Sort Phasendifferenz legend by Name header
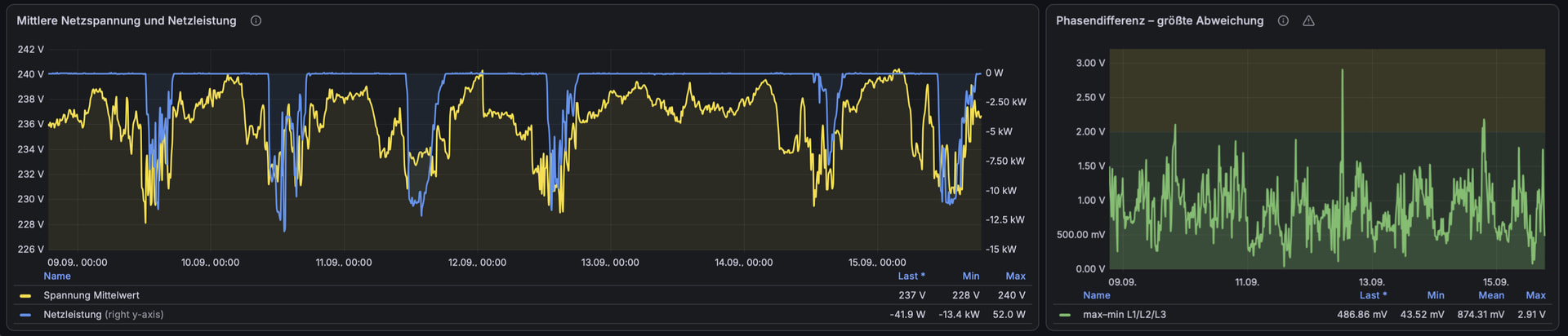The height and width of the screenshot is (336, 1568). click(x=1097, y=295)
